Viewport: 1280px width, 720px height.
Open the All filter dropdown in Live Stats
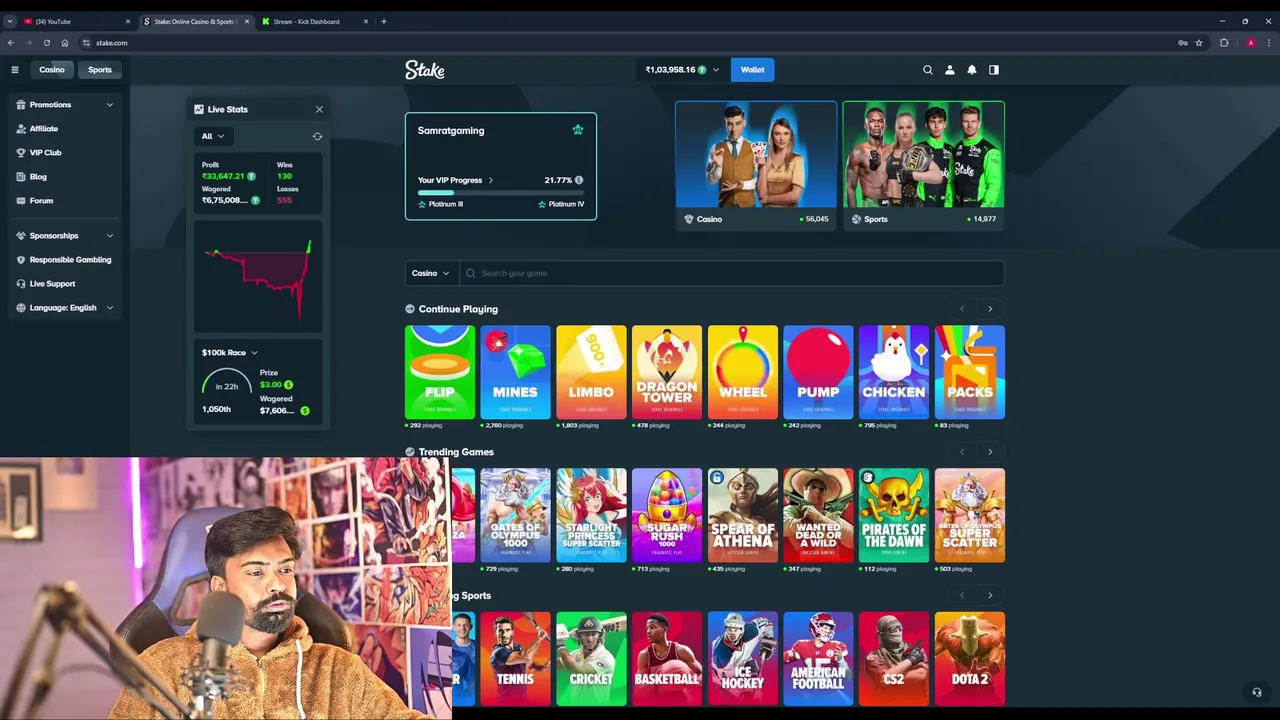click(212, 136)
